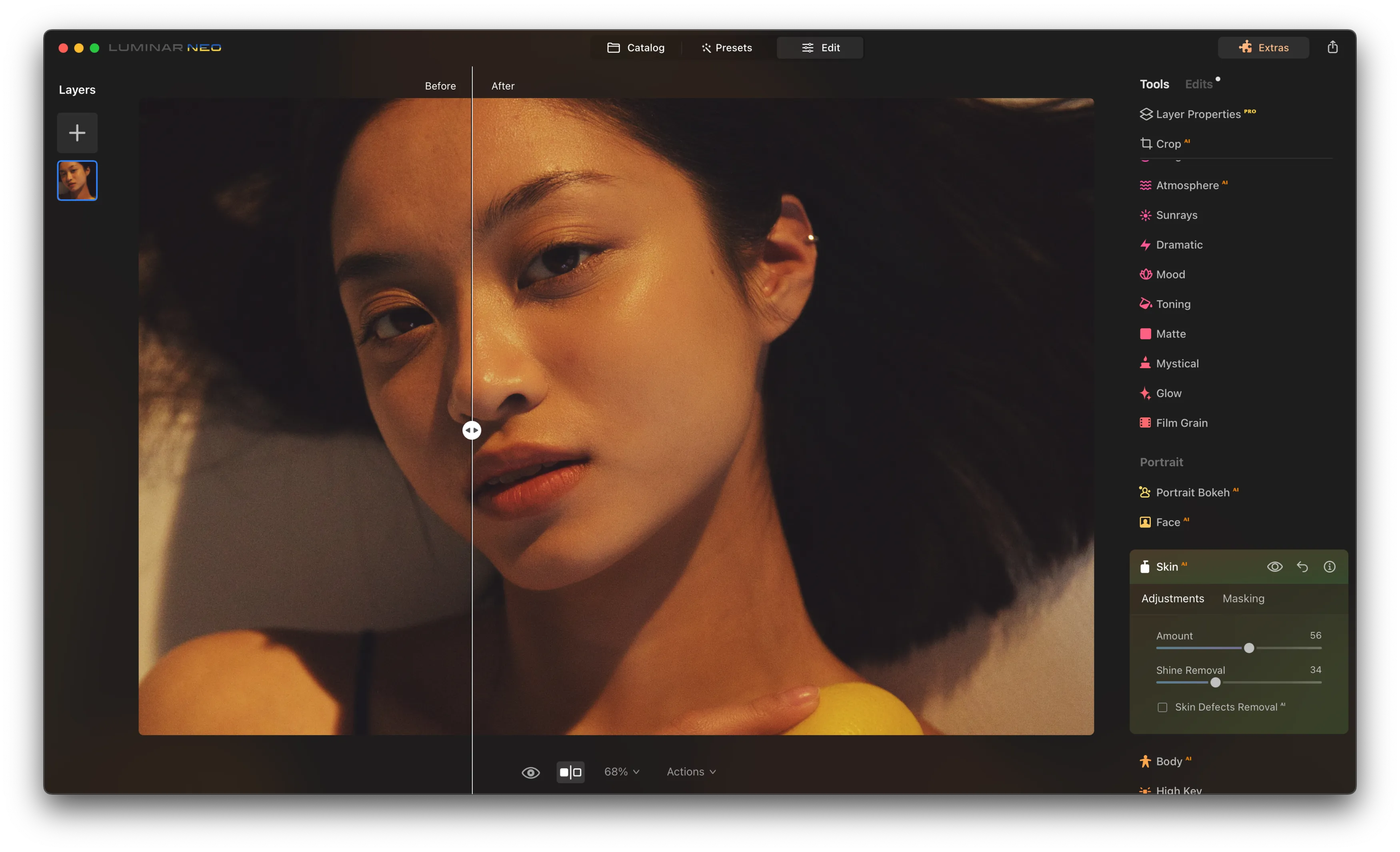
Task: Open the 68% zoom dropdown
Action: (x=621, y=772)
